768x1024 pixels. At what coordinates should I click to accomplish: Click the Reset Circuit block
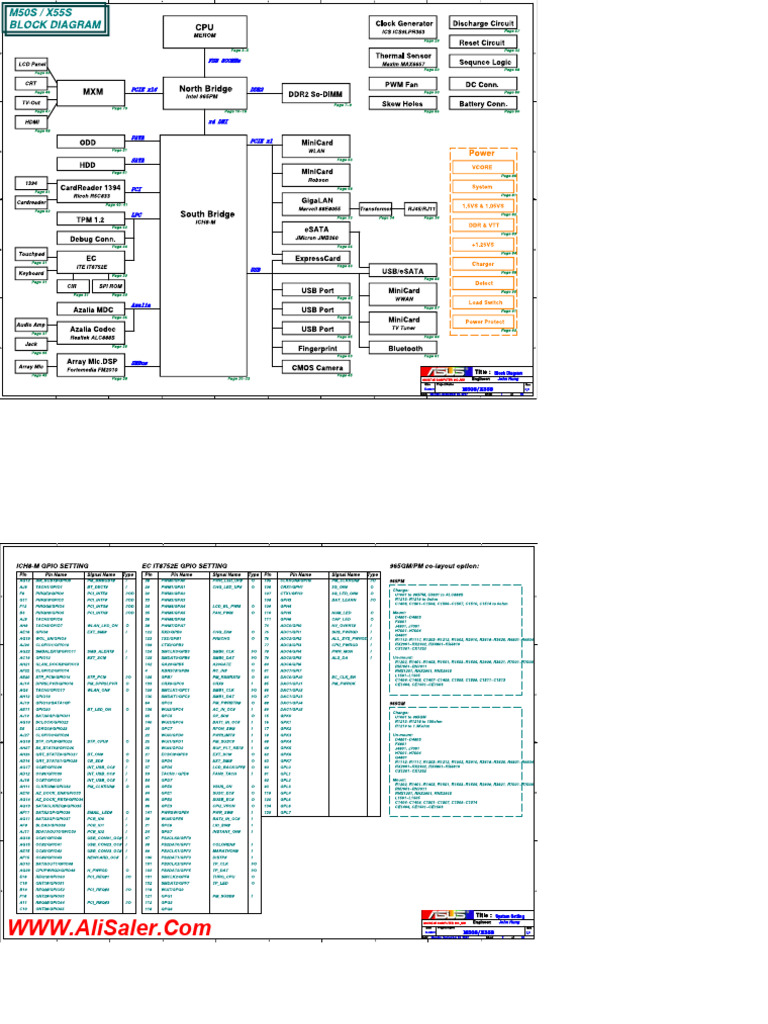point(483,42)
